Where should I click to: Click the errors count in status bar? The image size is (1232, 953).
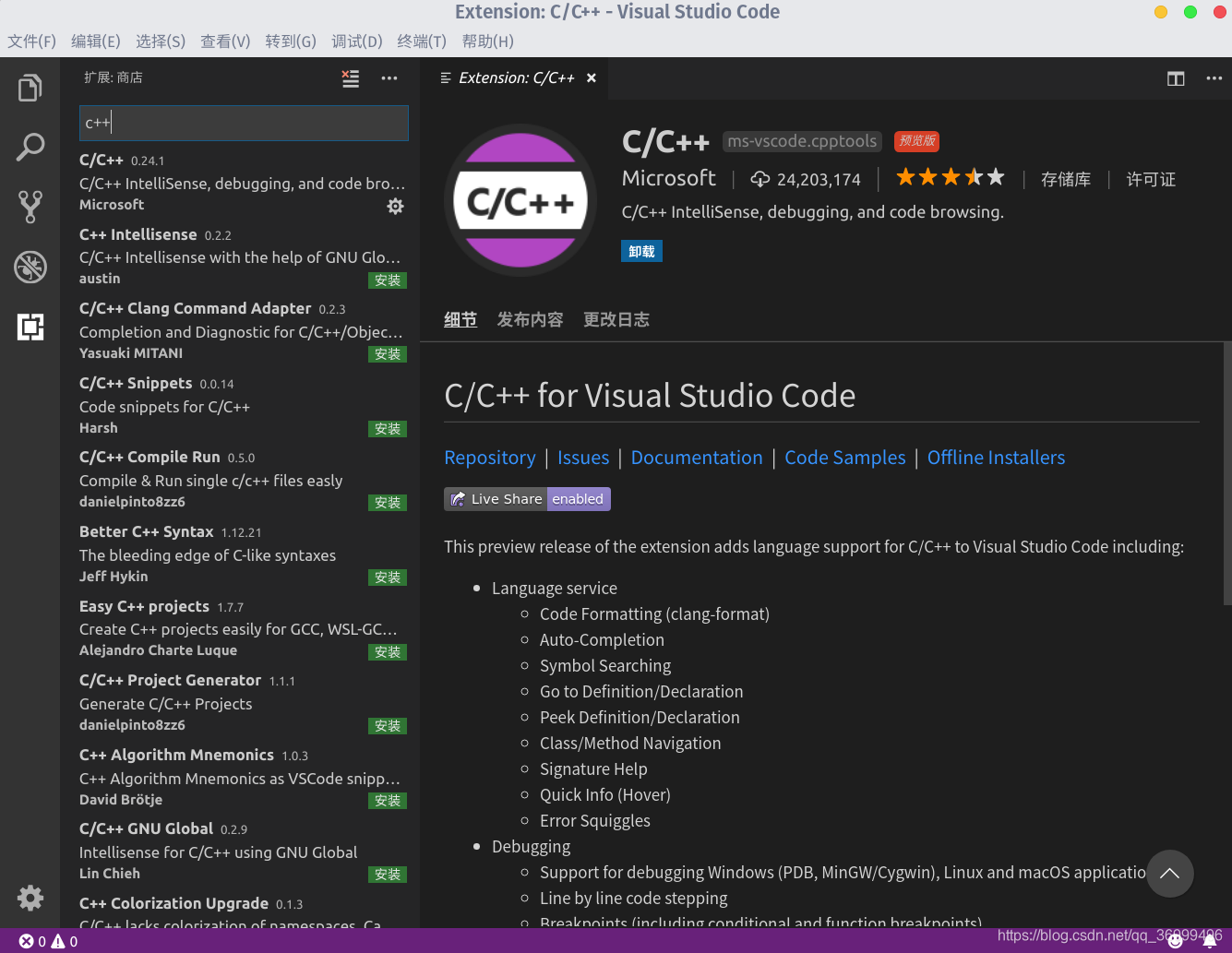32,941
